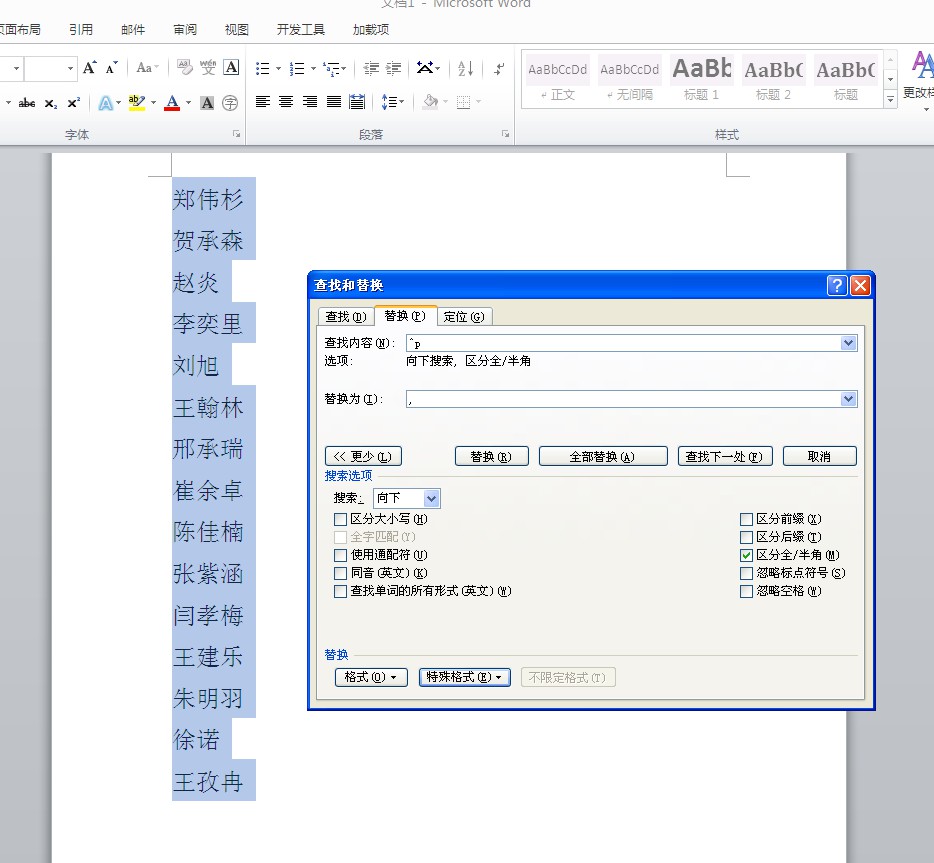Click the Shading paint bucket icon
Screen dimensions: 934x863
coord(430,102)
